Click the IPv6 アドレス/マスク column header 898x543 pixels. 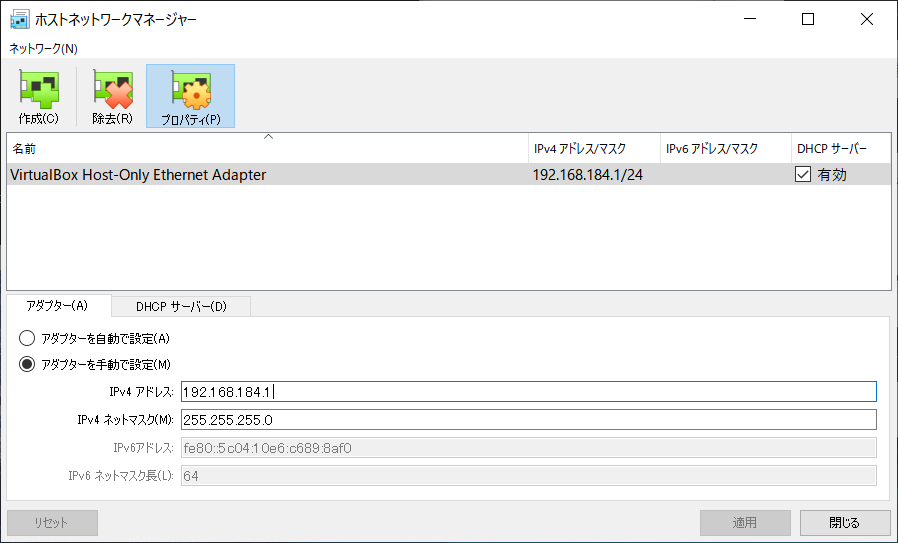(x=726, y=148)
